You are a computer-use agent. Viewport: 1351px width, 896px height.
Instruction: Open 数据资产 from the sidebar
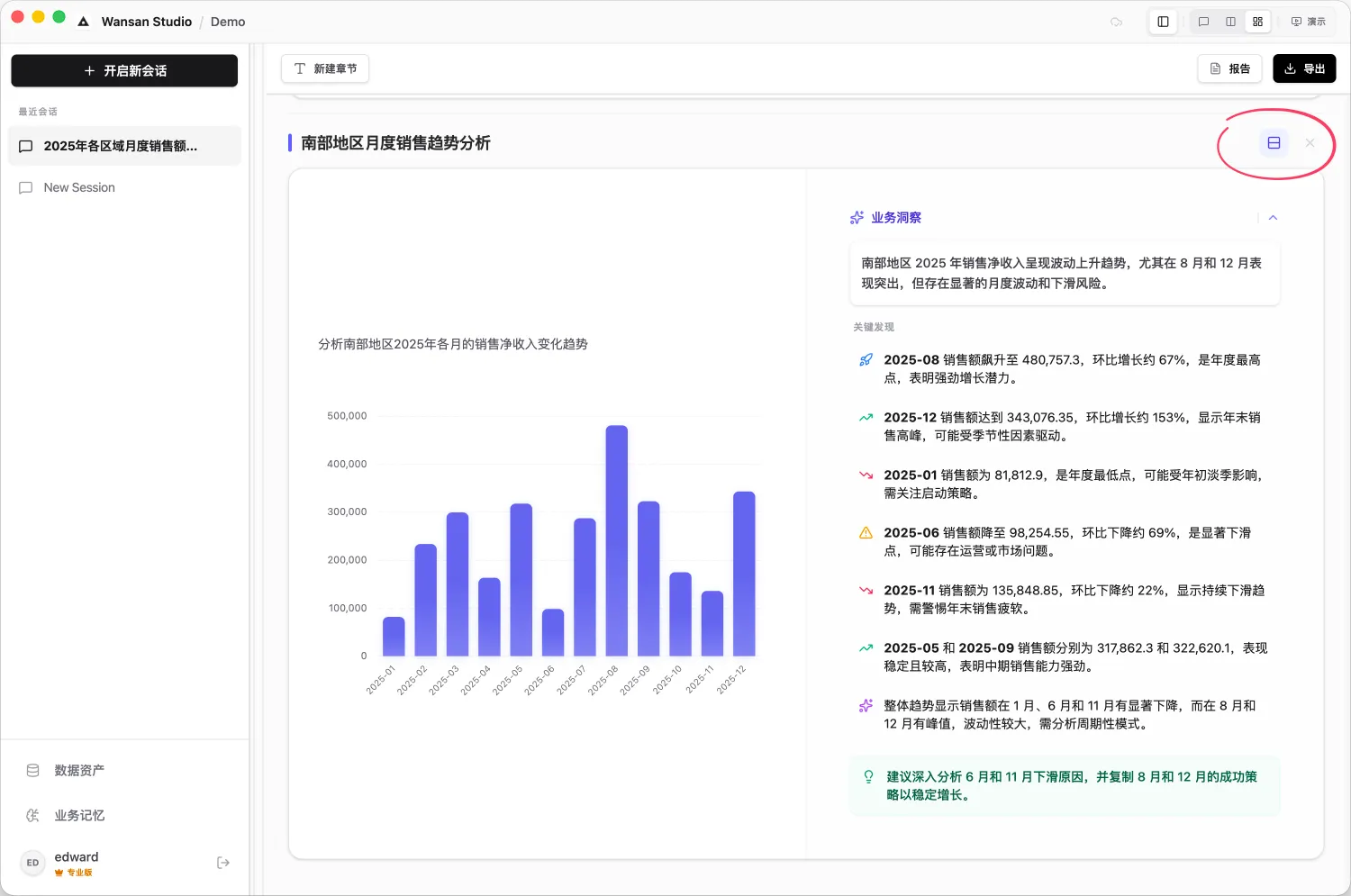coord(78,770)
